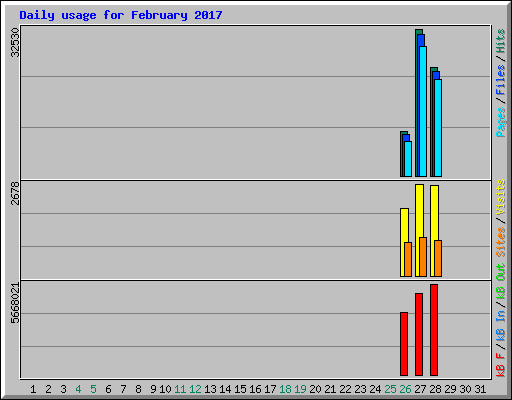Click day 19 on the x-axis
The height and width of the screenshot is (400, 512).
pyautogui.click(x=300, y=389)
